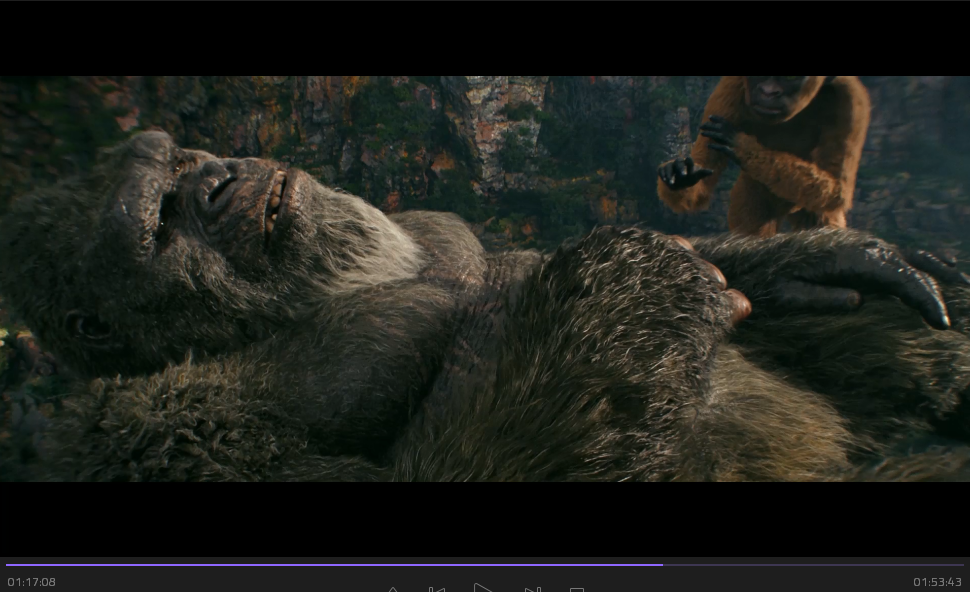Click the elapsed time 01:17:08

32,582
